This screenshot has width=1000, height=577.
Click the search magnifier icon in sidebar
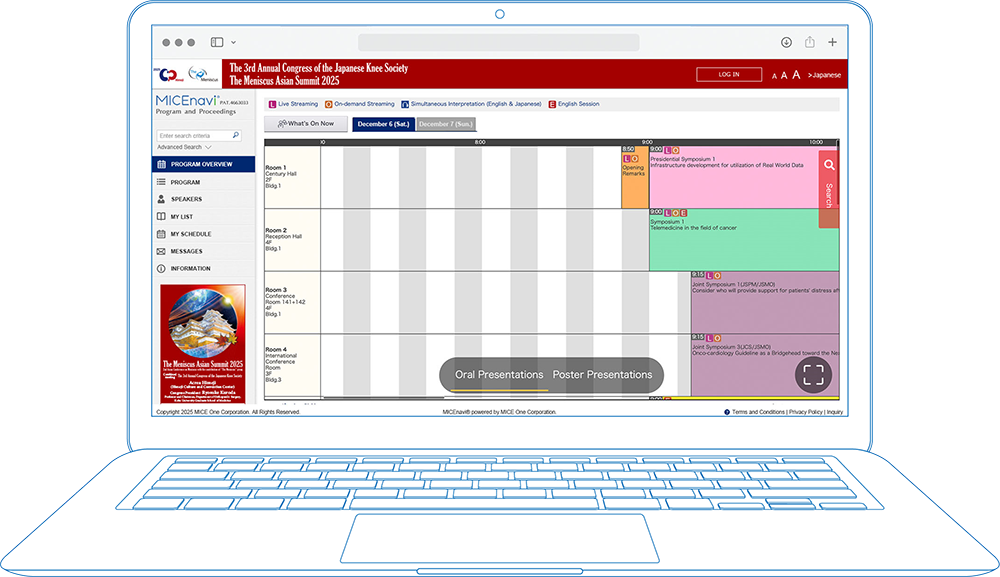(236, 135)
